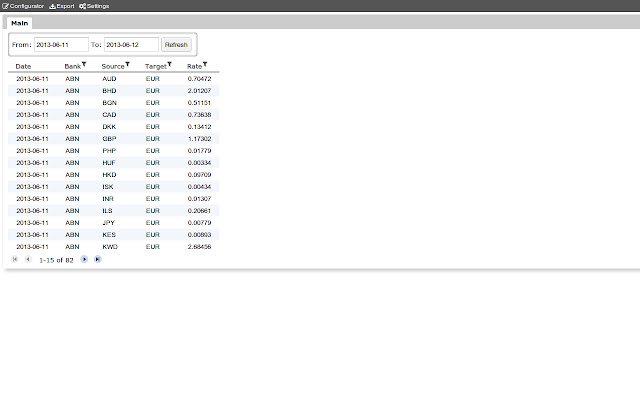Click the Refresh button
This screenshot has height=400, width=640.
pyautogui.click(x=176, y=44)
